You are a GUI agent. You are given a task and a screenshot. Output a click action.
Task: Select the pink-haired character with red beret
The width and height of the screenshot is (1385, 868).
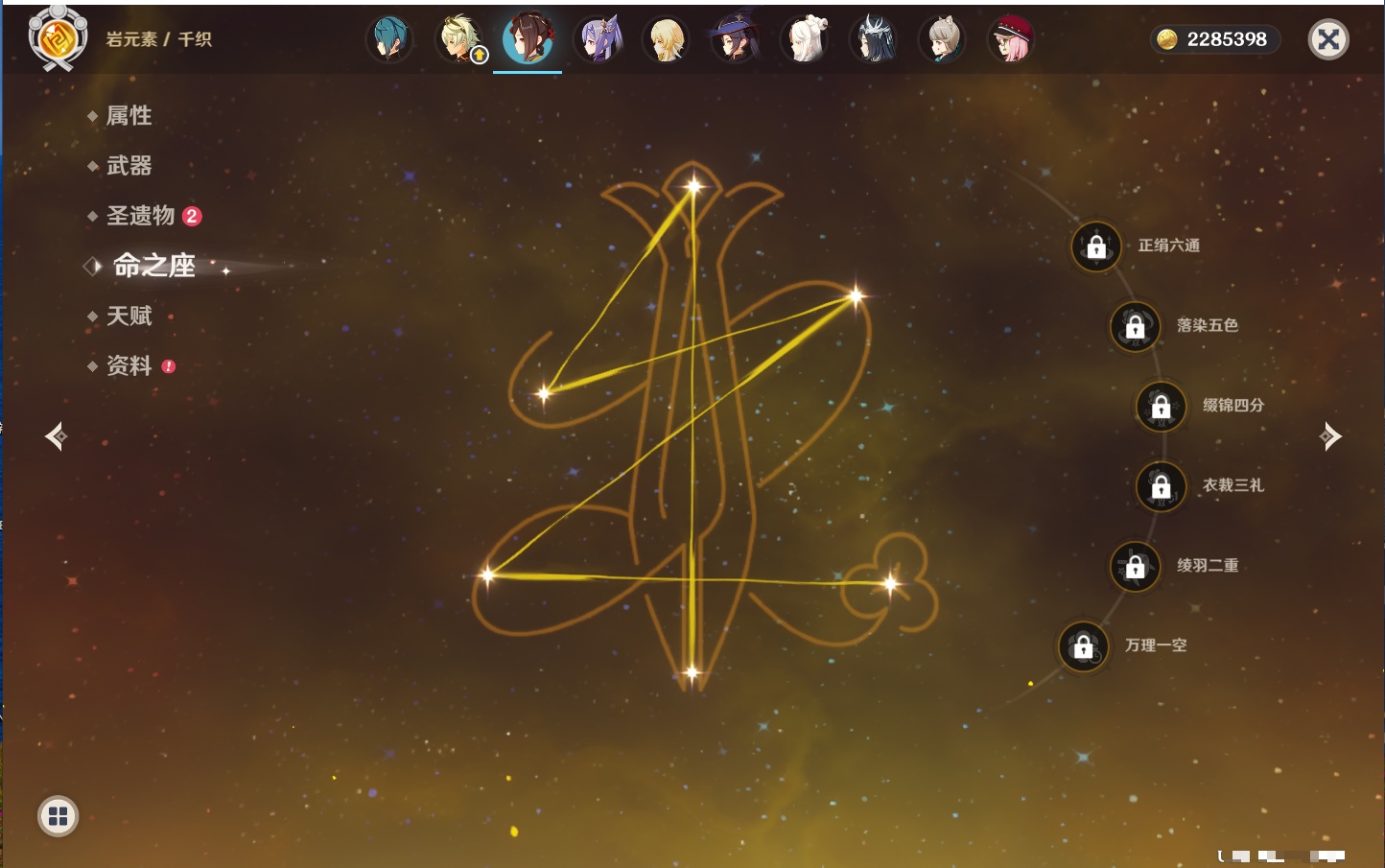point(1011,39)
